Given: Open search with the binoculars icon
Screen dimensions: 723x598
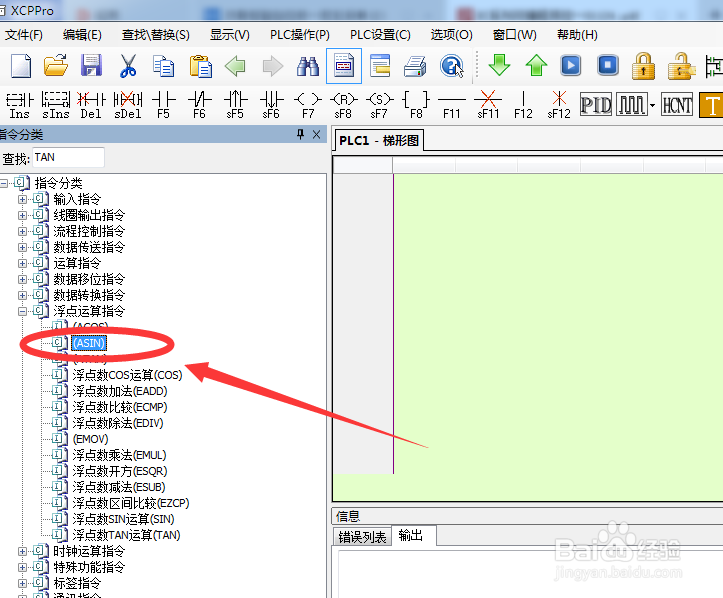Looking at the screenshot, I should click(308, 66).
